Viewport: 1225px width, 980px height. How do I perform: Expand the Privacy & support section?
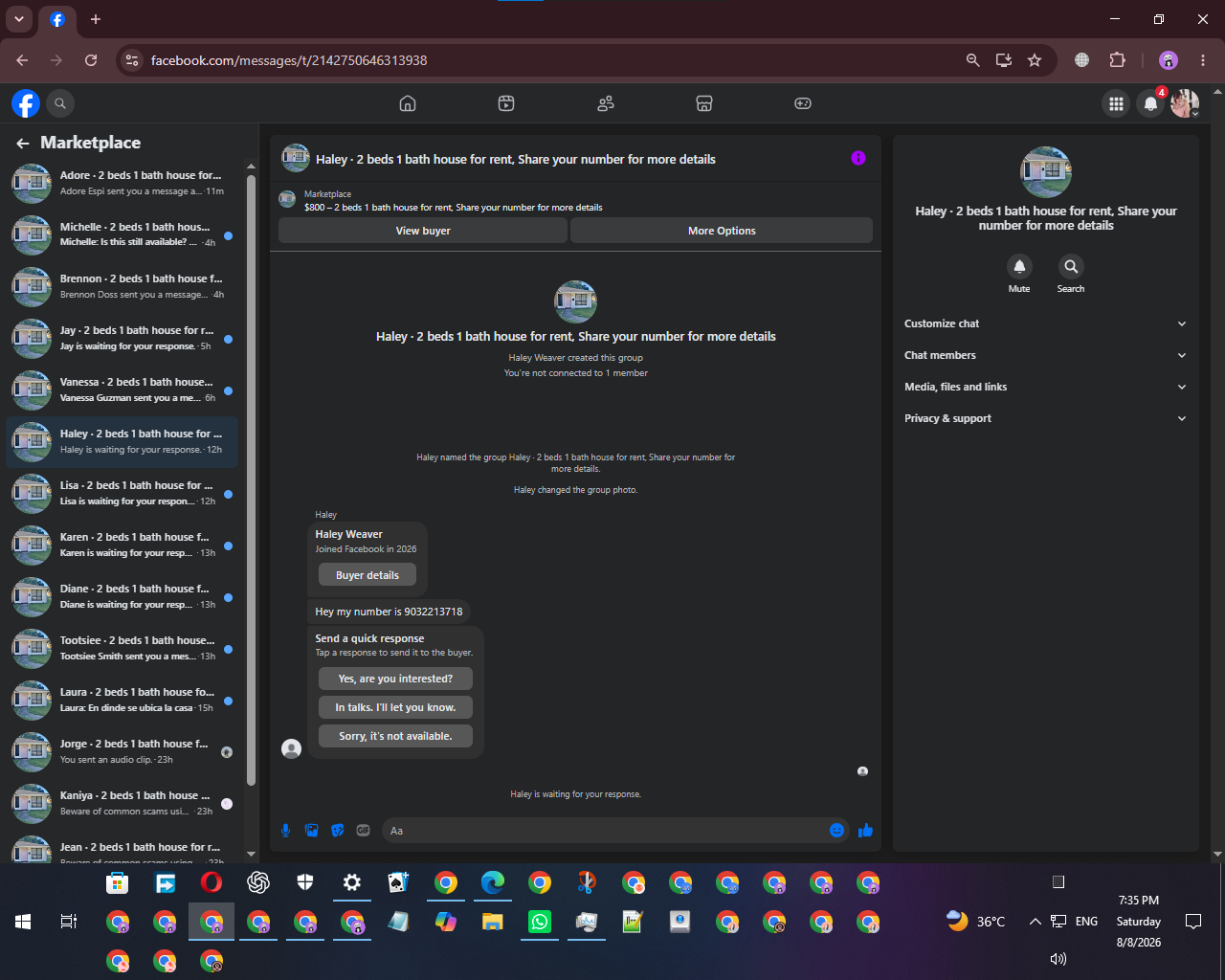click(x=1045, y=418)
